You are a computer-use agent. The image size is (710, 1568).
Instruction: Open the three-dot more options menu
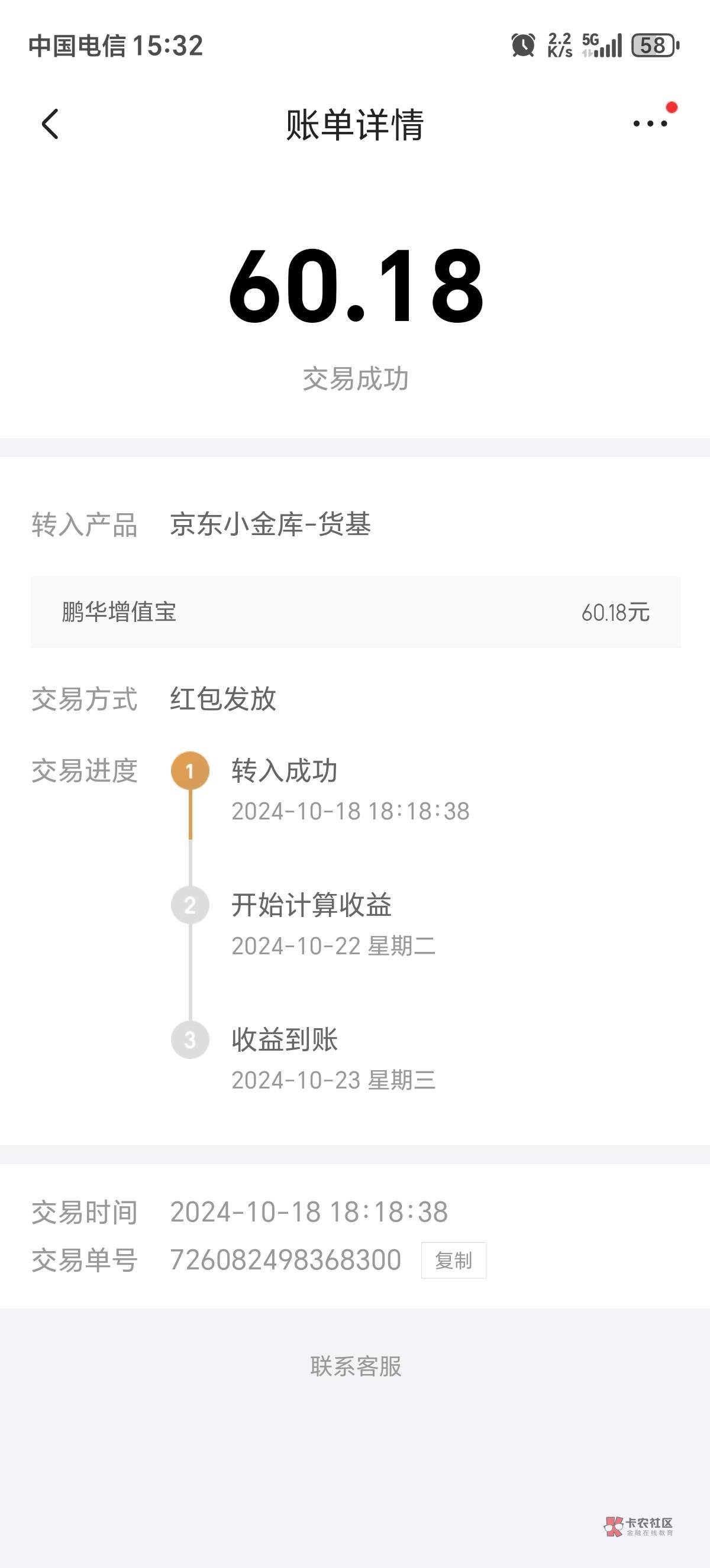pos(650,124)
